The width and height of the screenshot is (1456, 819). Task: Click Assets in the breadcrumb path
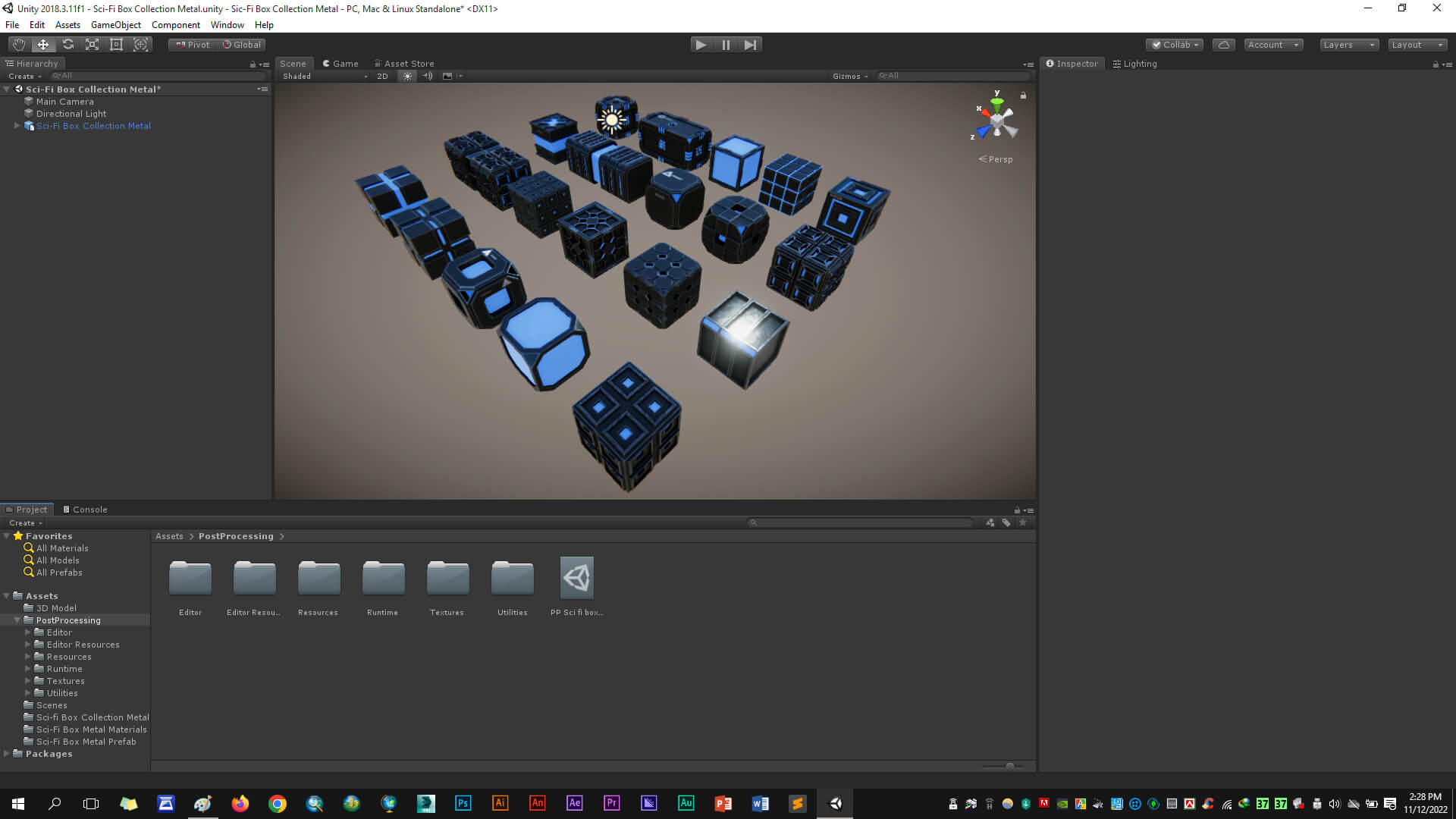click(x=169, y=536)
